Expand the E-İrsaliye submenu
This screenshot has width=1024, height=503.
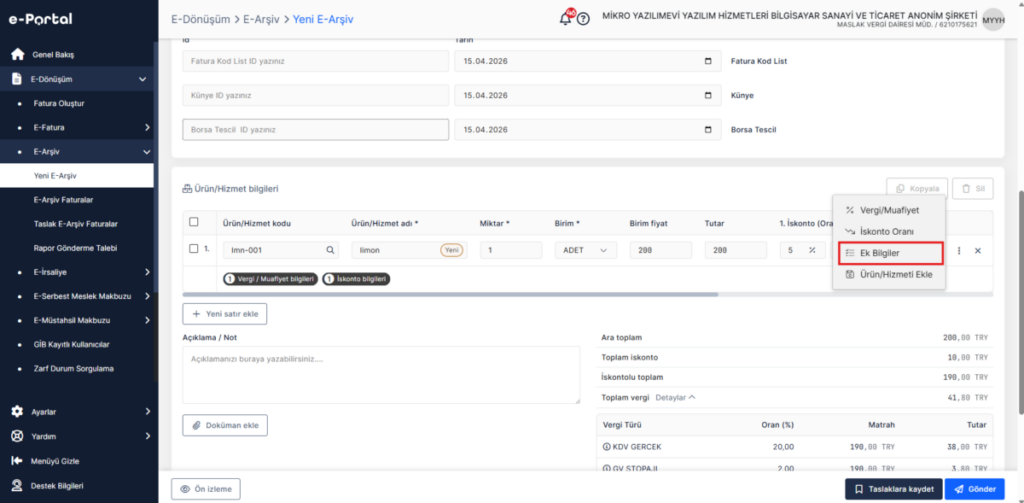tap(147, 271)
